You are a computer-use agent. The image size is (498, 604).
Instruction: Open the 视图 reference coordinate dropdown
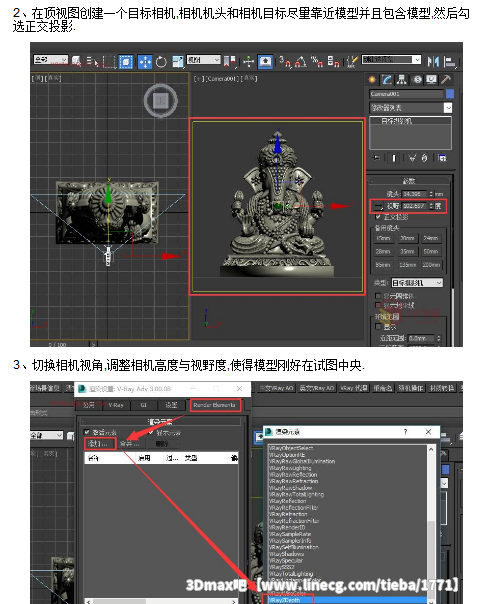203,60
